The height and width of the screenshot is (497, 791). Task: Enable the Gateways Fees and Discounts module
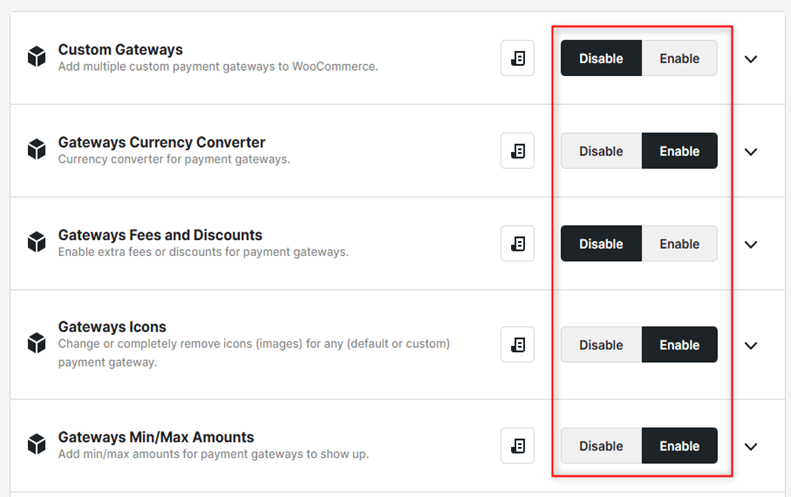pos(680,244)
